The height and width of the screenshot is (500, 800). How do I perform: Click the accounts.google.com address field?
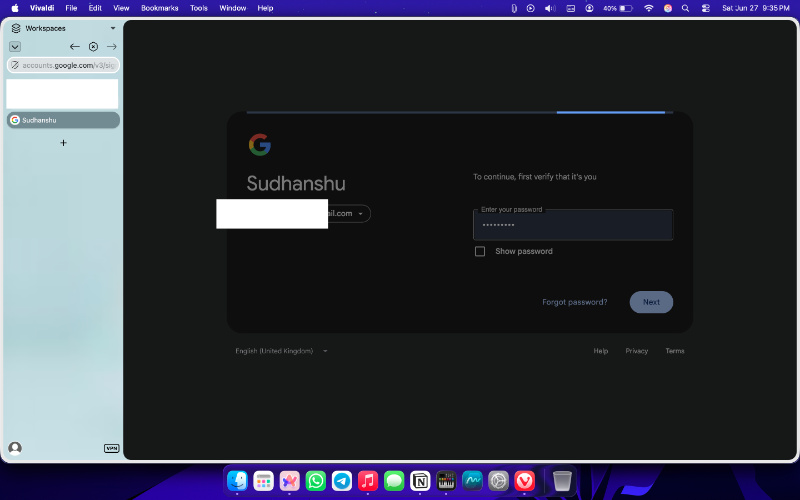(x=63, y=65)
